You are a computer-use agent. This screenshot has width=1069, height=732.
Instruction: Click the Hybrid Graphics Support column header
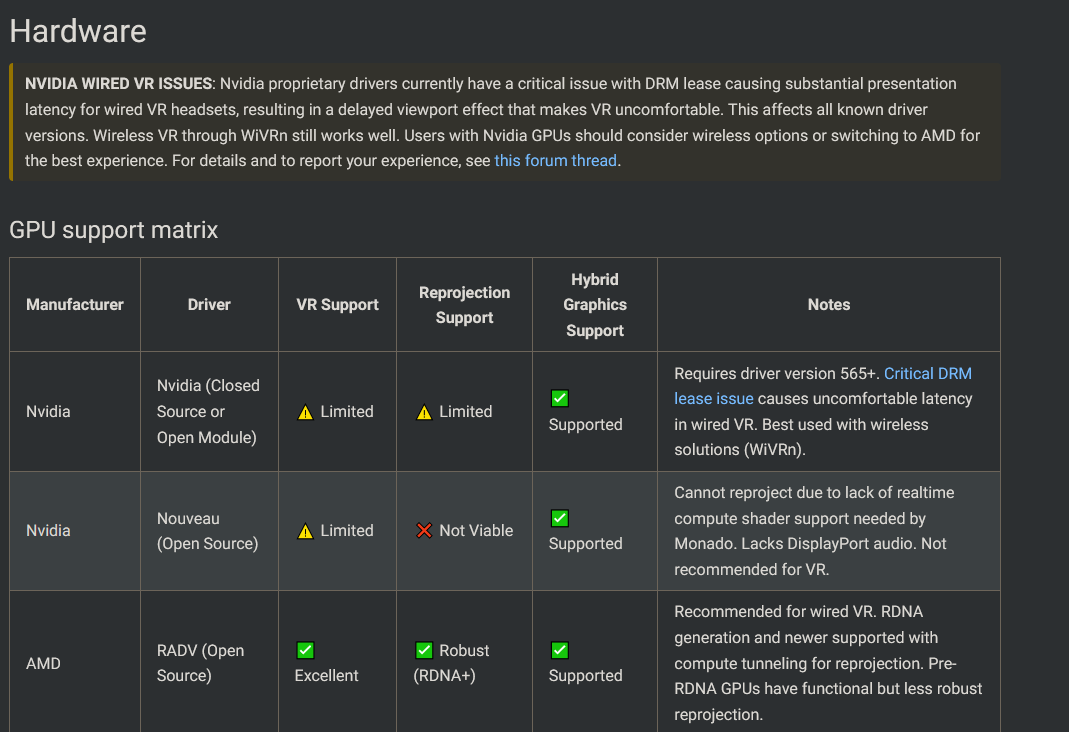coord(594,305)
